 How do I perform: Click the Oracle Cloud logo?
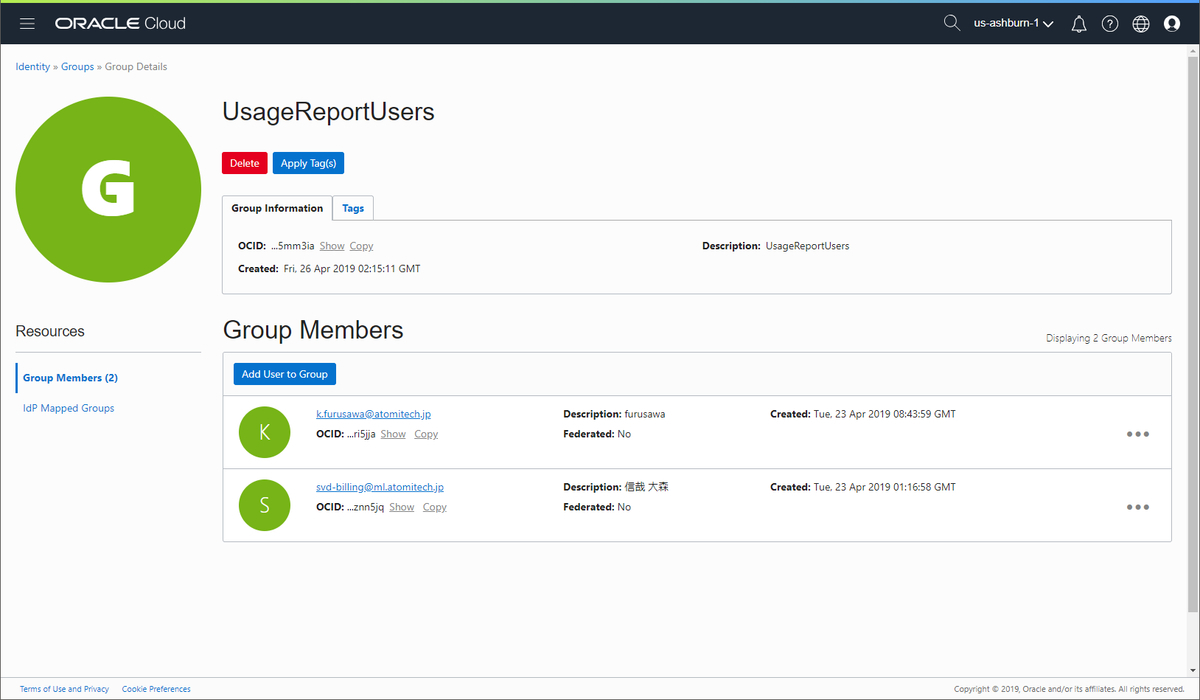pyautogui.click(x=120, y=23)
